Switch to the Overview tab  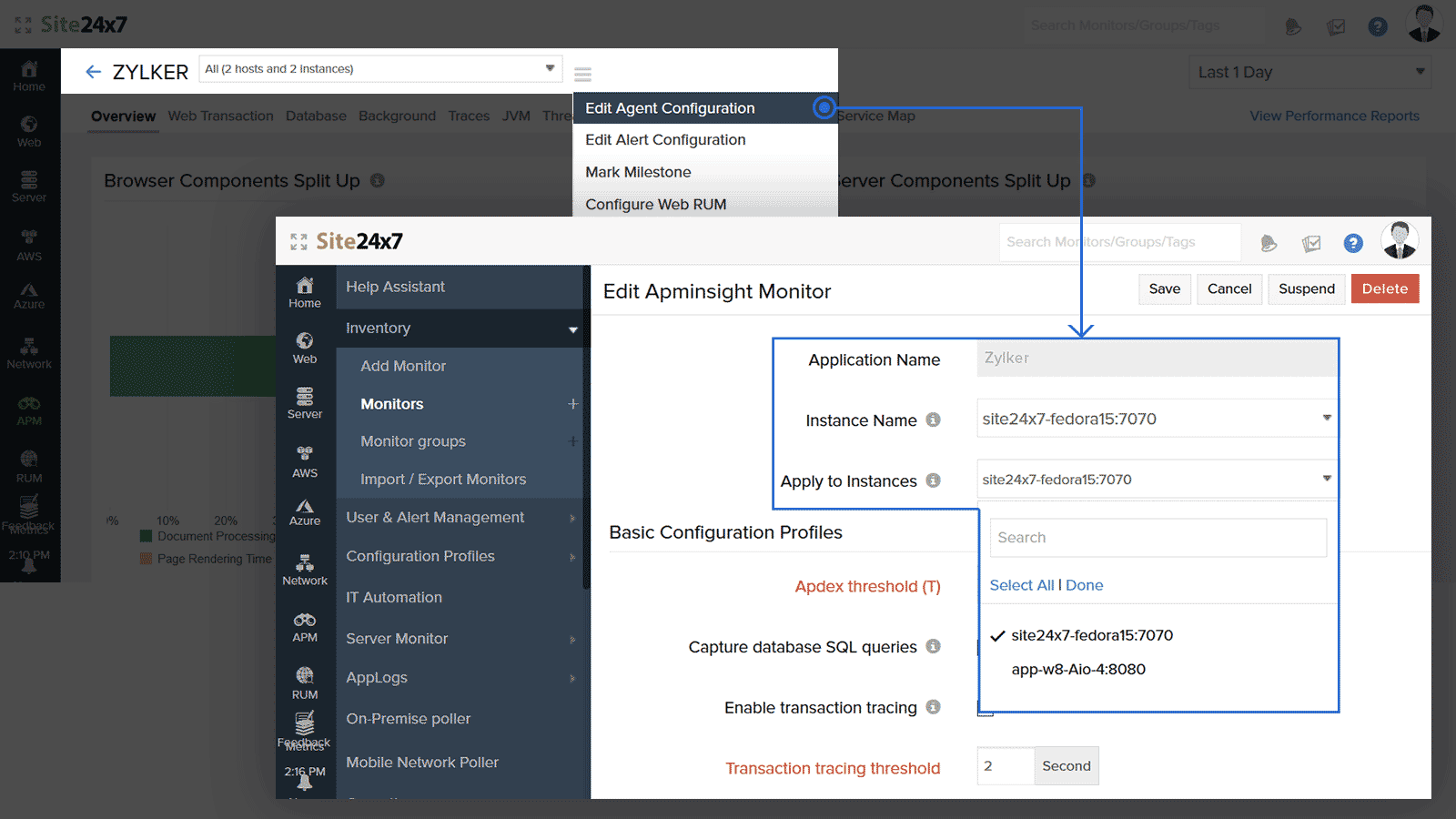click(123, 116)
